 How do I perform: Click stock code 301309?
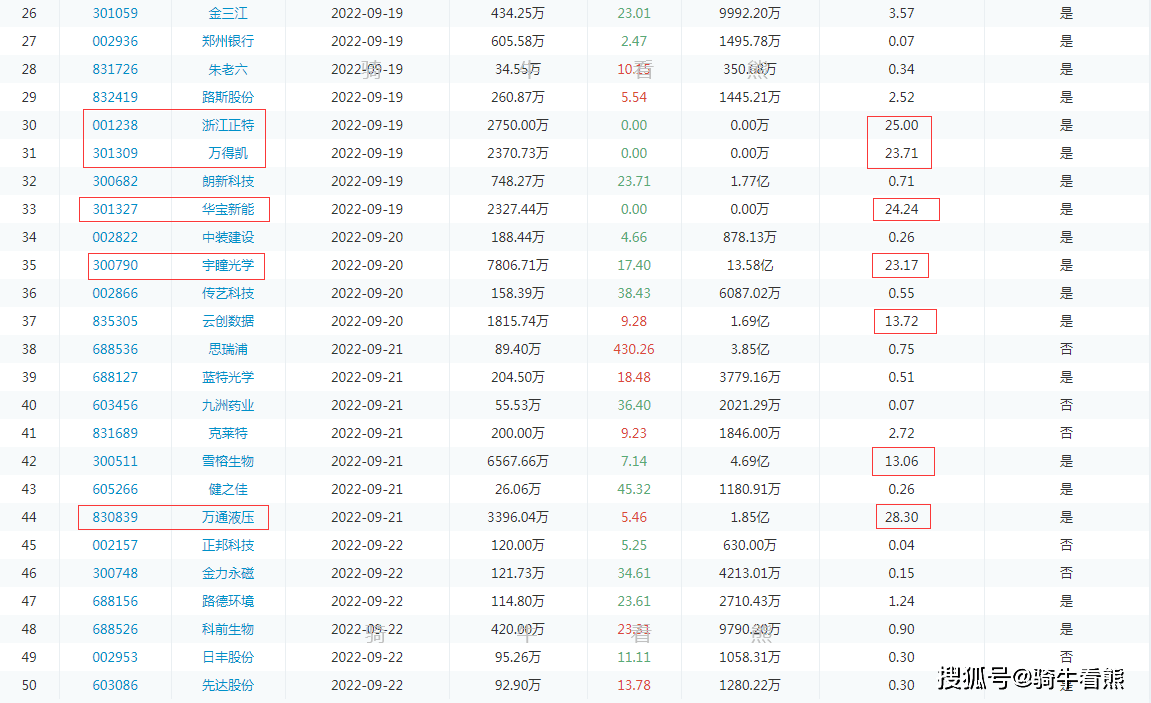[115, 153]
